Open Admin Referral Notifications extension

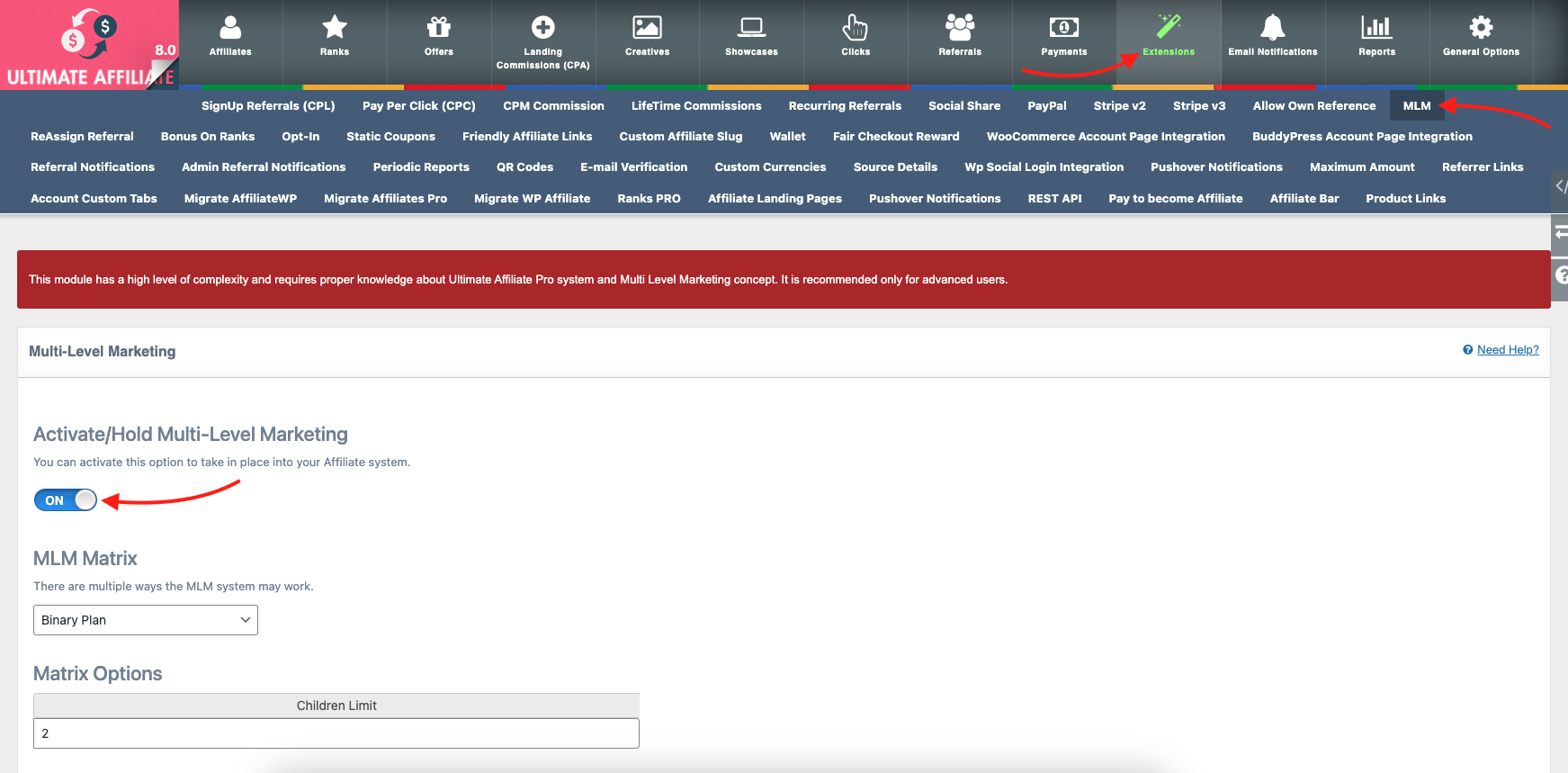[264, 167]
